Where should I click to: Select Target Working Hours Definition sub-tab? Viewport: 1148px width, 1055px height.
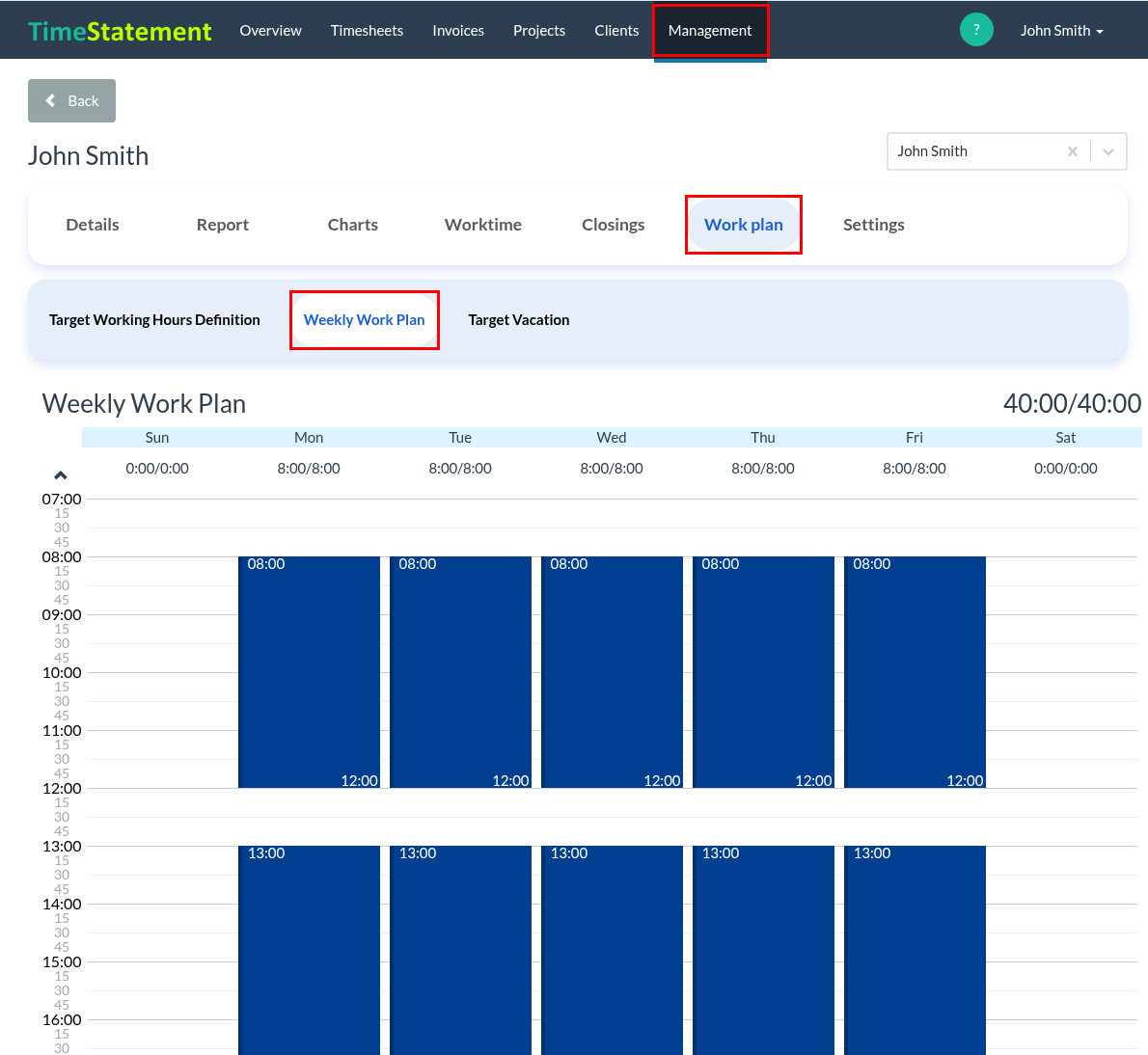point(154,320)
